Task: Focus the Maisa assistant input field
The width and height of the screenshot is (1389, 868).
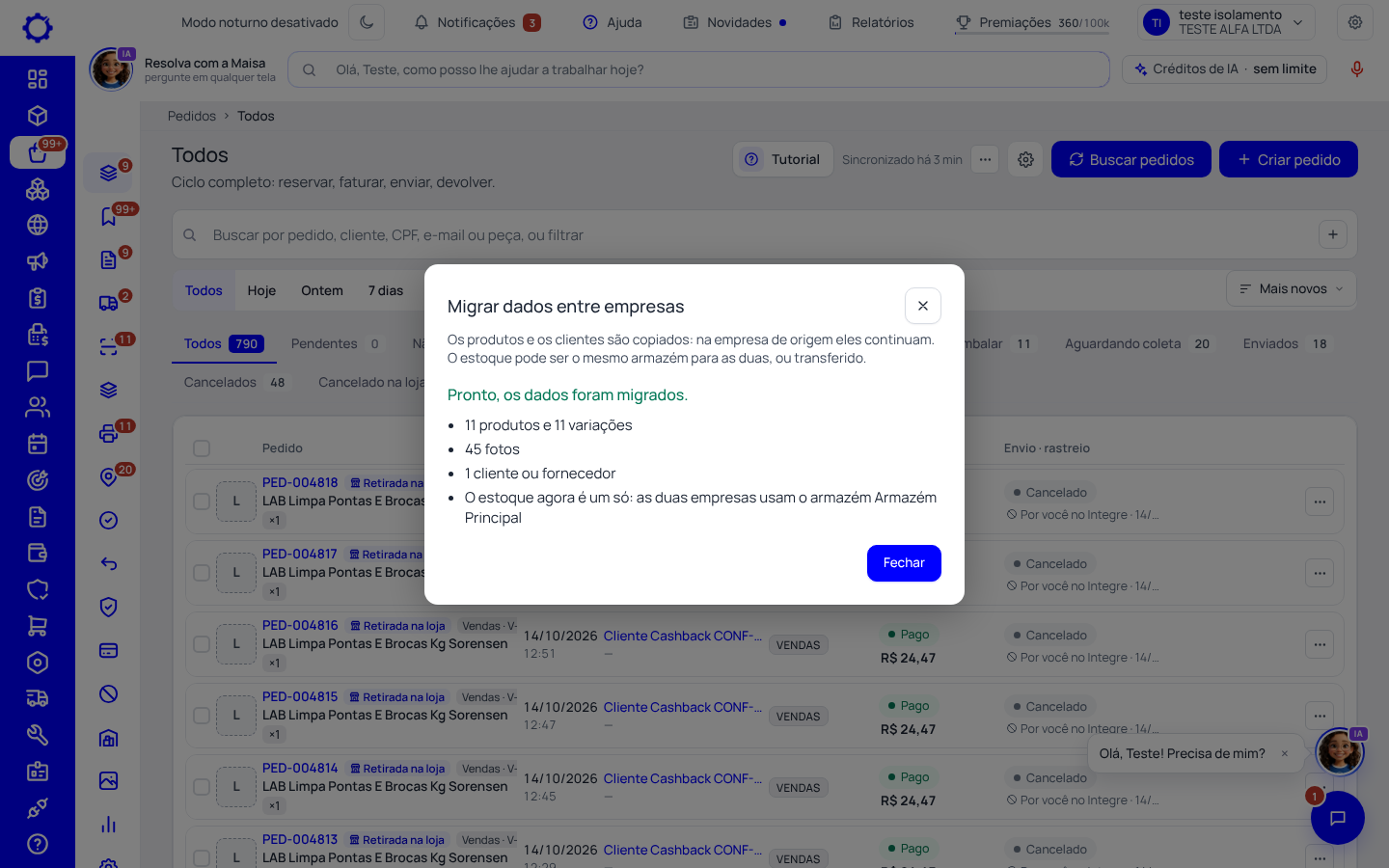Action: tap(698, 69)
